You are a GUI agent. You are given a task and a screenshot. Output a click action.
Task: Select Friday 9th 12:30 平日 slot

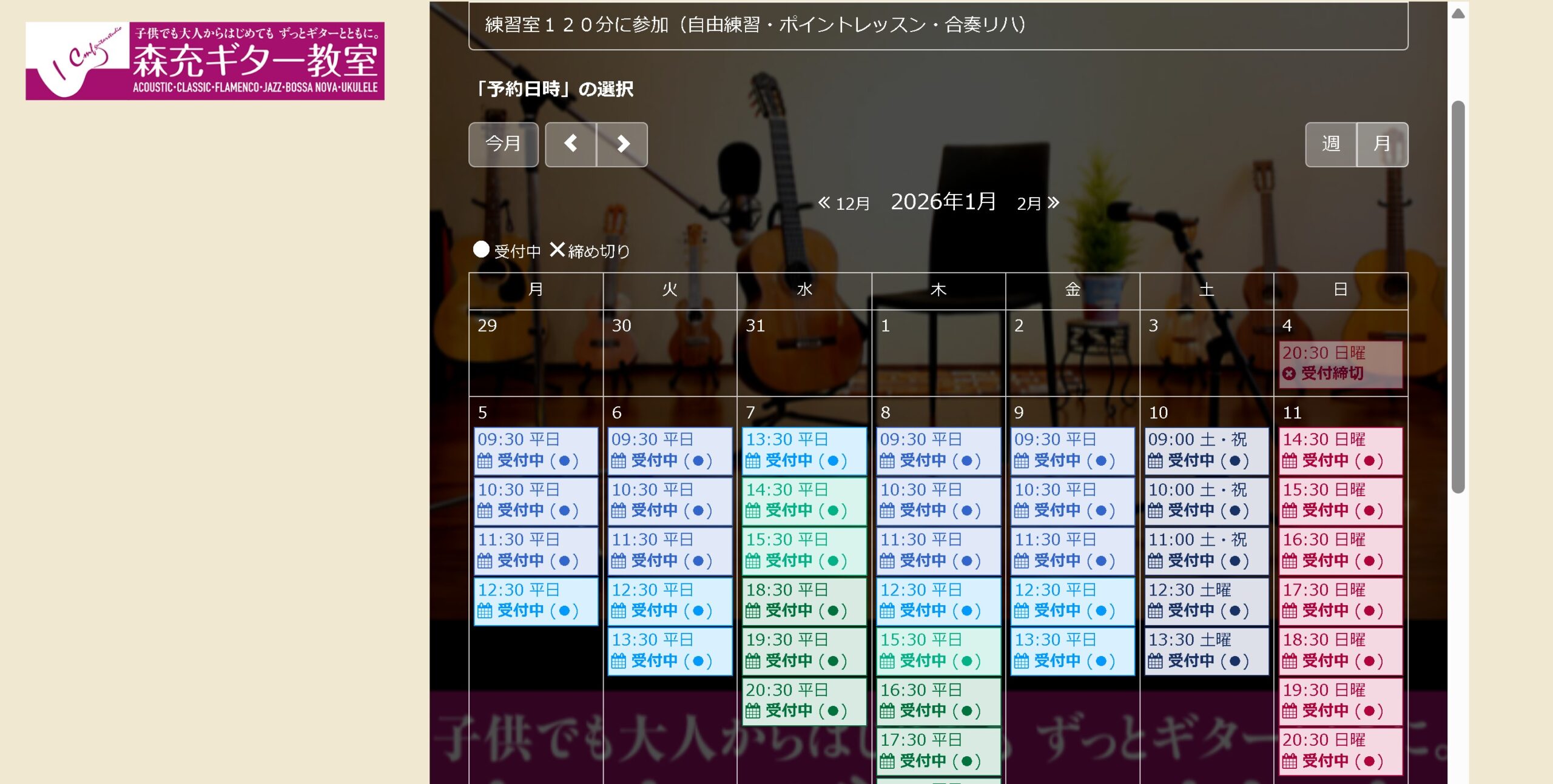pyautogui.click(x=1072, y=600)
